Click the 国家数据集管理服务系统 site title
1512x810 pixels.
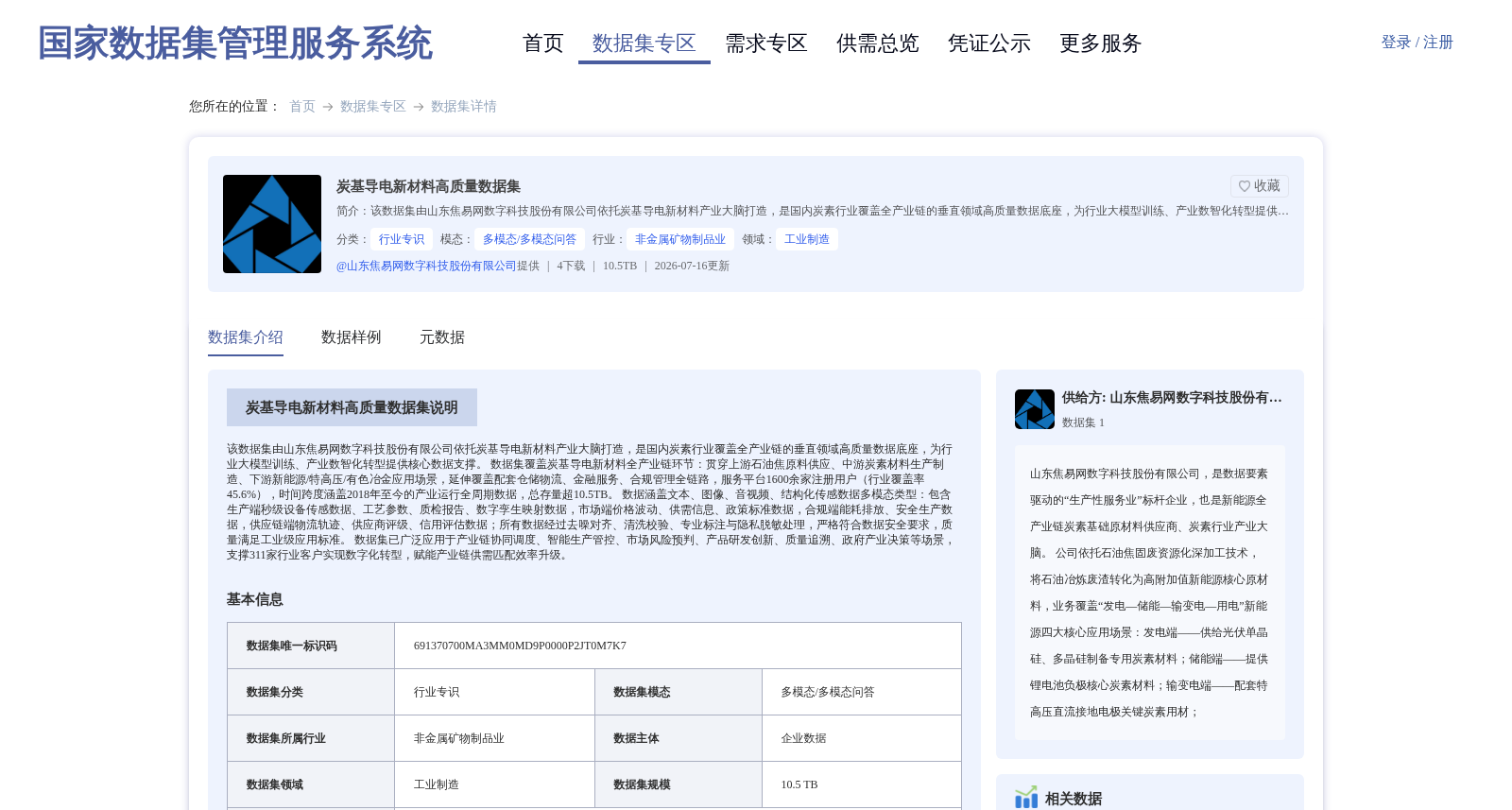pyautogui.click(x=234, y=43)
